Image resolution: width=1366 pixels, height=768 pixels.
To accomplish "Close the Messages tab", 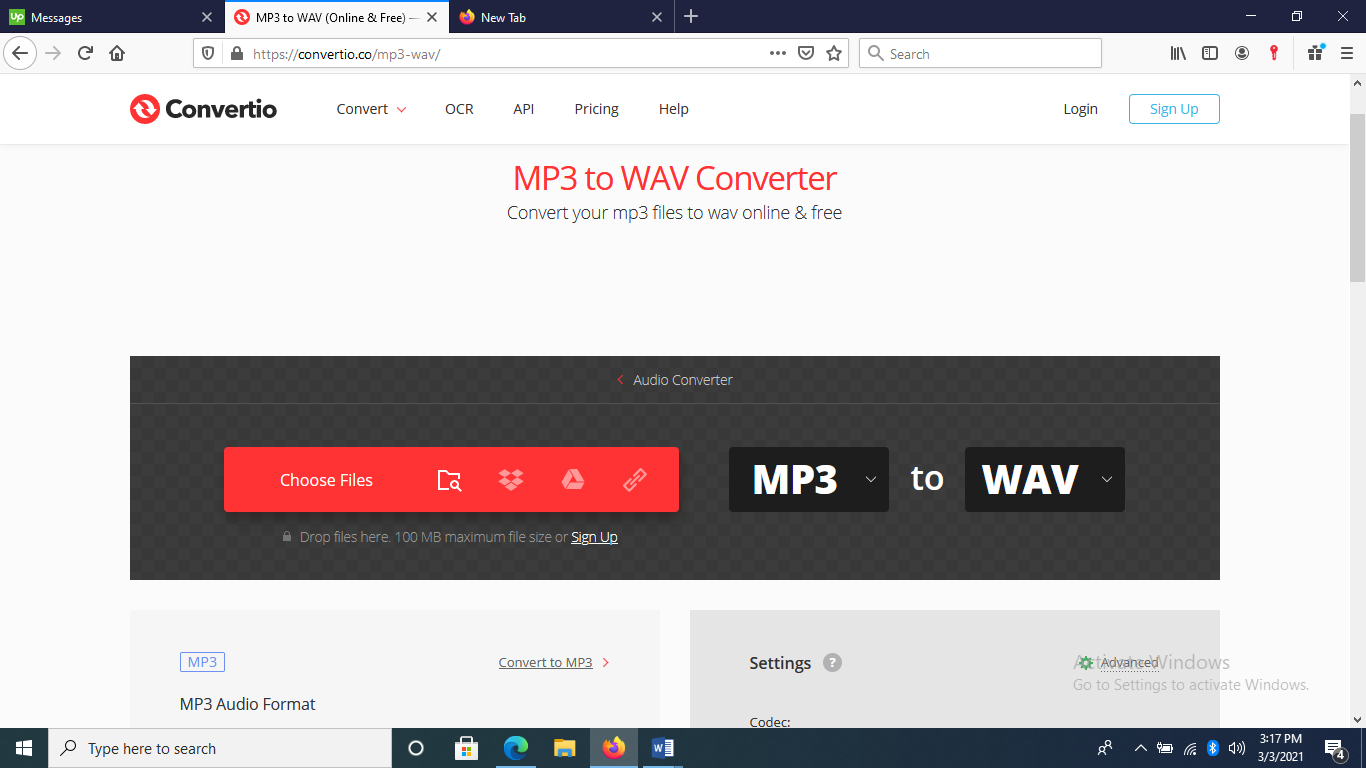I will coord(207,17).
